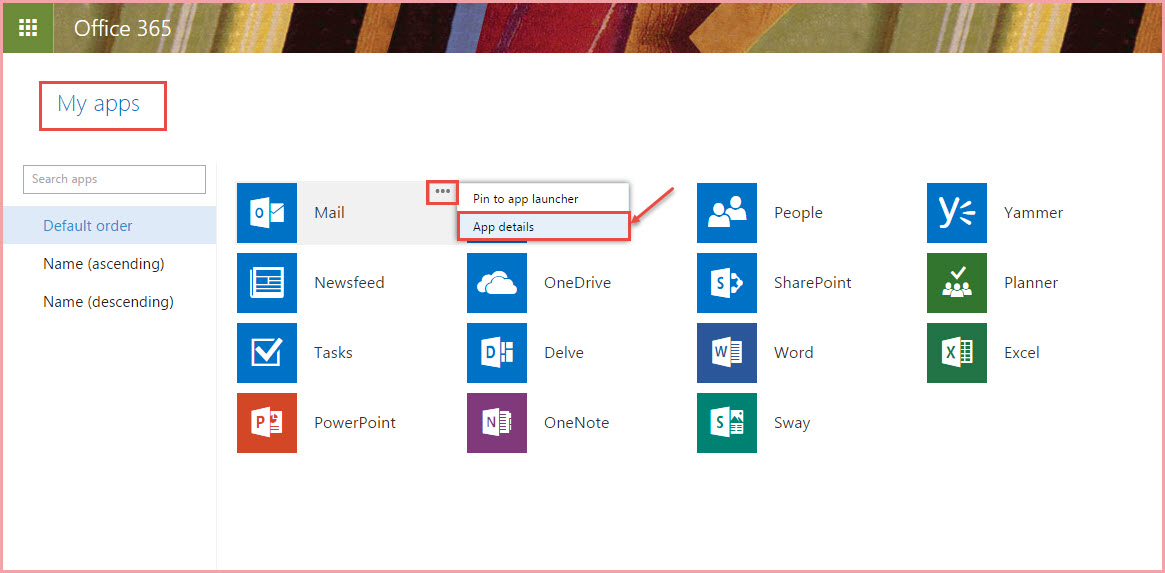Click the Word app label
Image resolution: width=1165 pixels, height=573 pixels.
click(794, 352)
